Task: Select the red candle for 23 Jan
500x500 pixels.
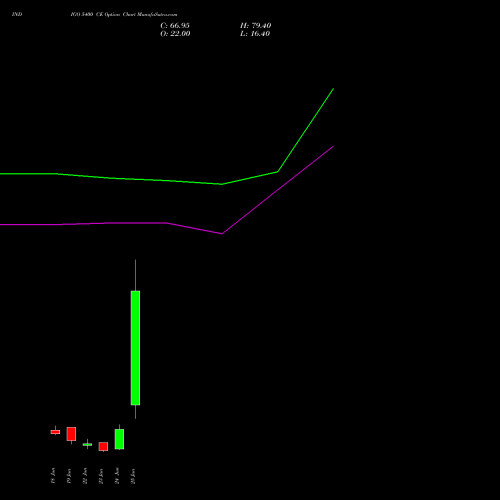Action: [x=103, y=447]
